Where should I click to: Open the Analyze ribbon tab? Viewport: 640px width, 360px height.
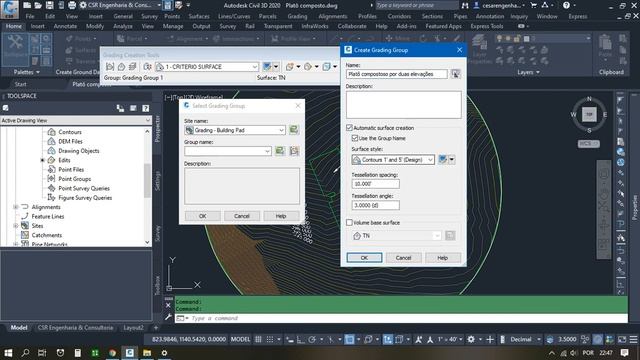pyautogui.click(x=123, y=26)
